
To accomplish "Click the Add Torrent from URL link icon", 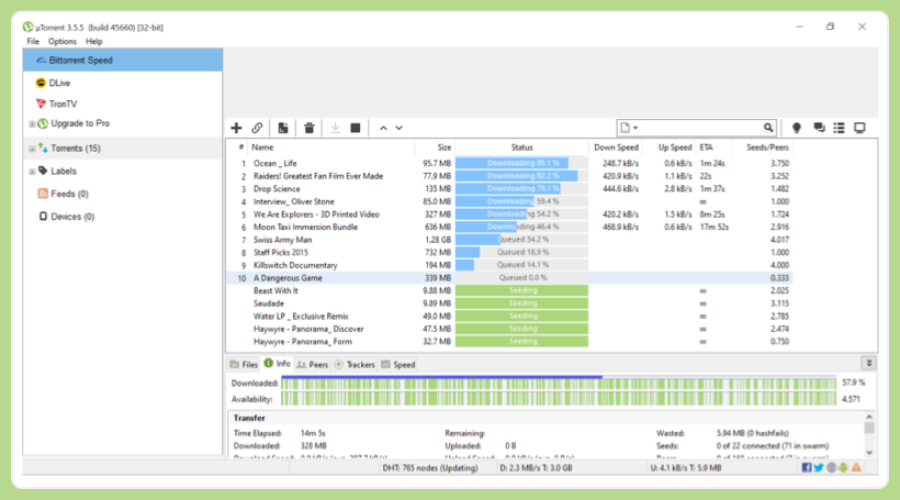I will click(257, 127).
